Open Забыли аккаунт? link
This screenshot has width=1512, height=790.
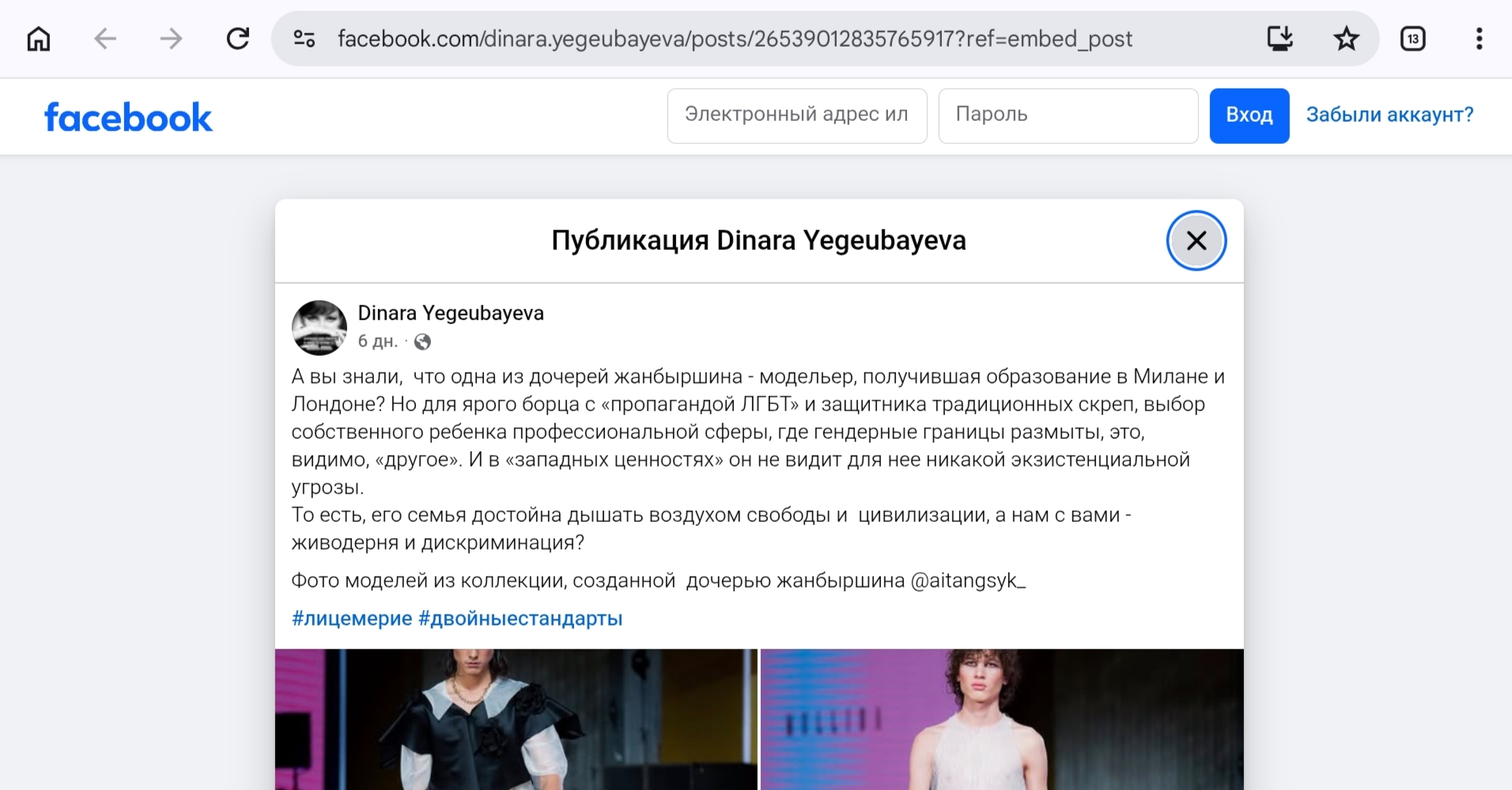coord(1389,115)
